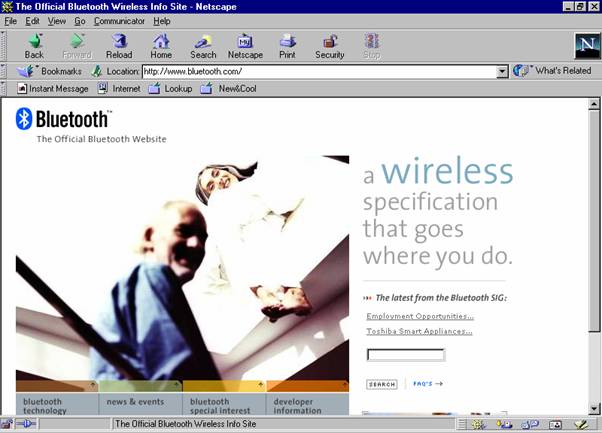602x433 pixels.
Task: Open the Communicator menu
Action: pos(119,21)
